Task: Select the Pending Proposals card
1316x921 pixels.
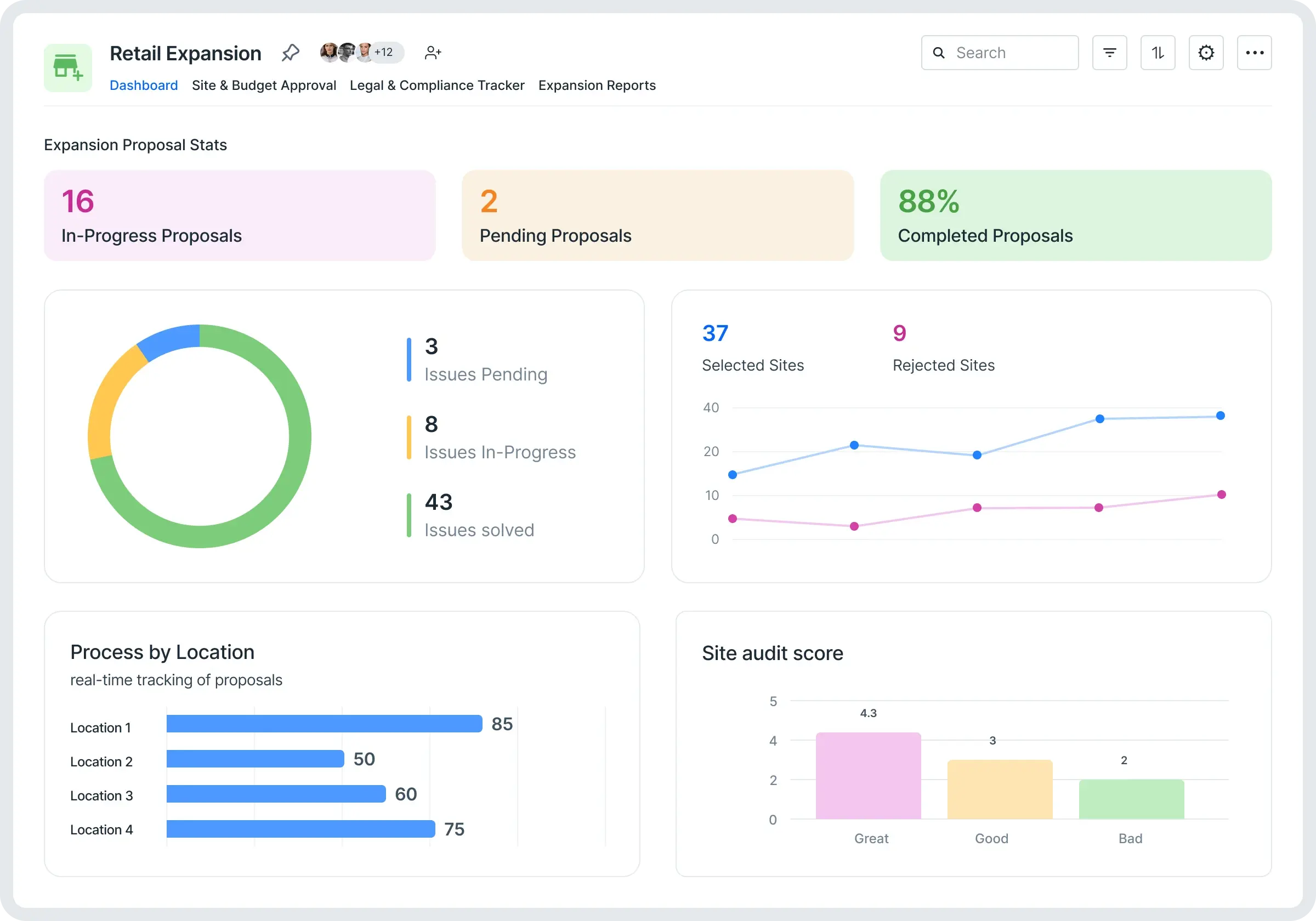Action: pyautogui.click(x=657, y=215)
